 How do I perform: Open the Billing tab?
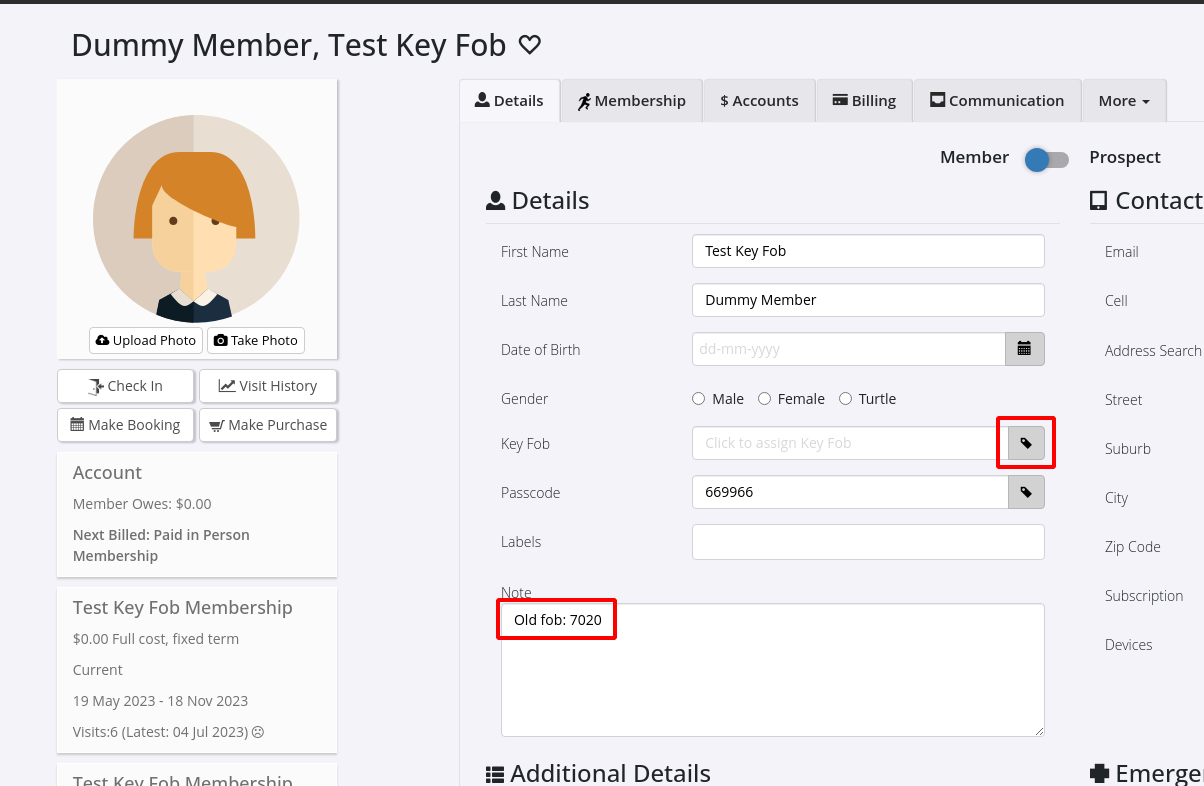863,101
